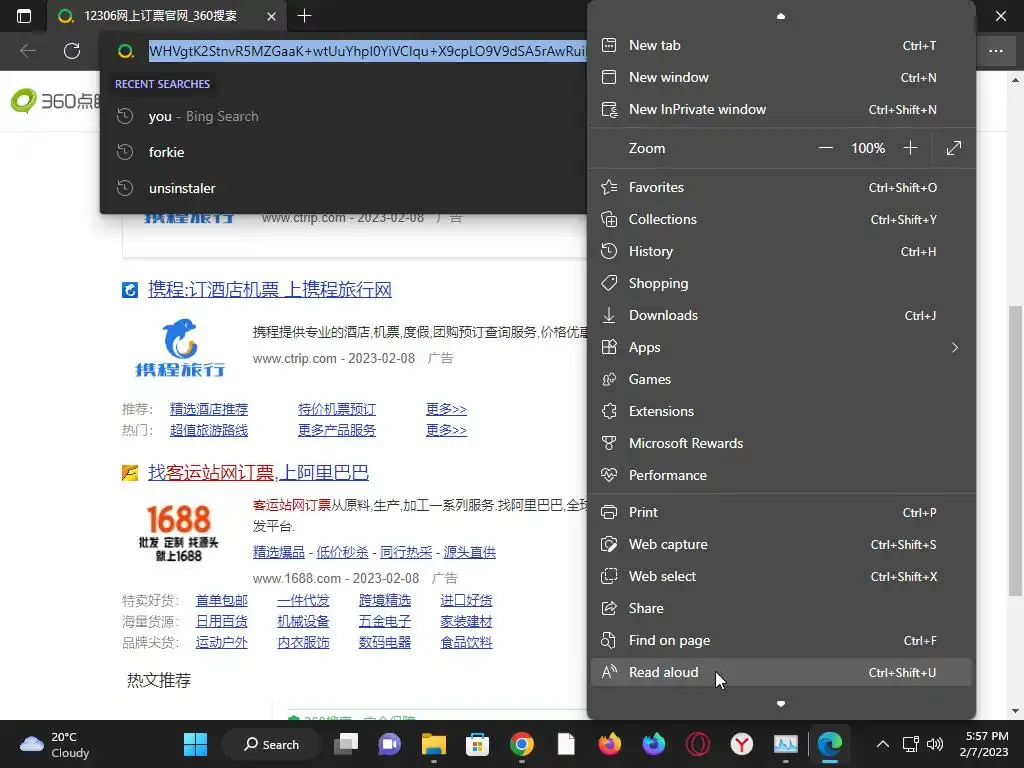Choose recent search 'you - Bing Search'

tap(344, 116)
